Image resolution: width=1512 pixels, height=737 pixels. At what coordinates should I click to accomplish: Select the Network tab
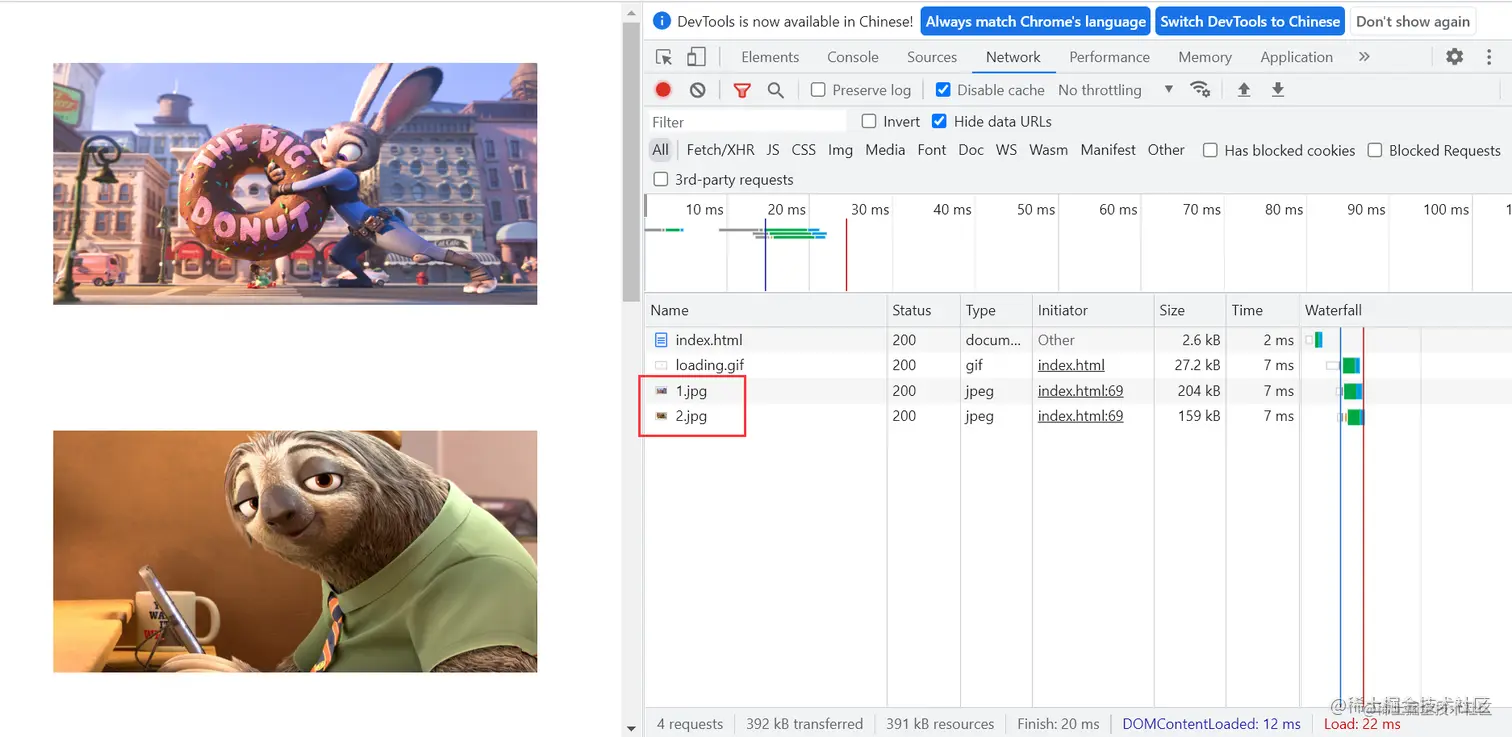pos(1013,57)
